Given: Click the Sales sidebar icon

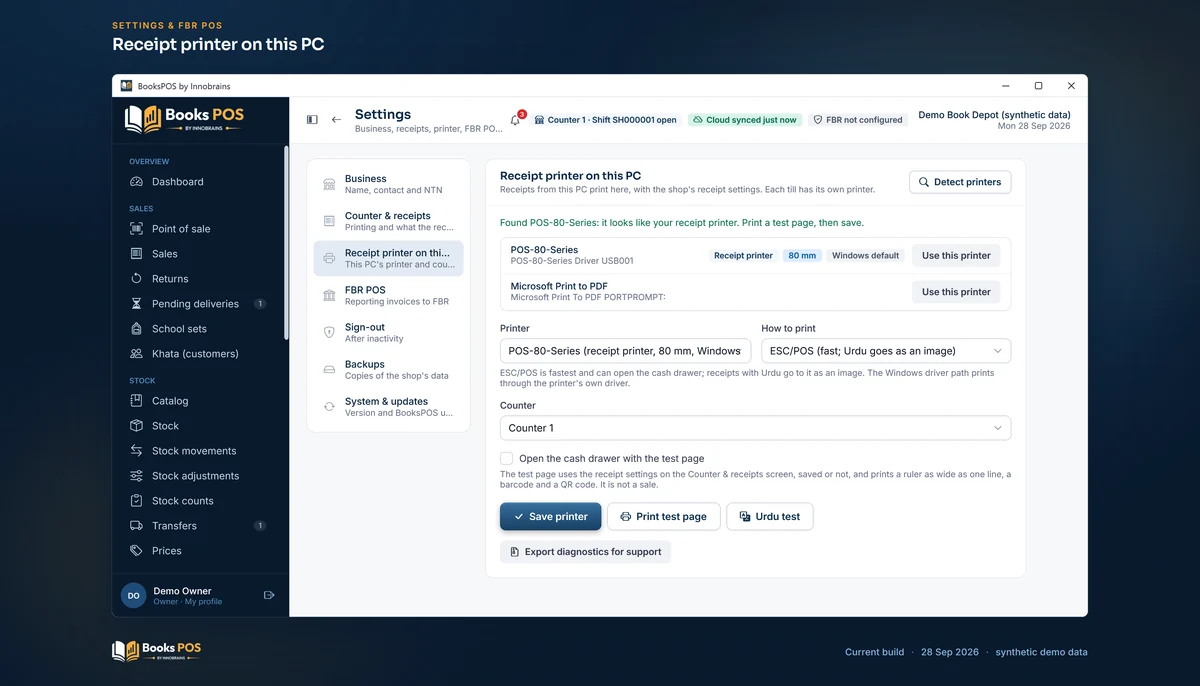Looking at the screenshot, I should tap(136, 254).
